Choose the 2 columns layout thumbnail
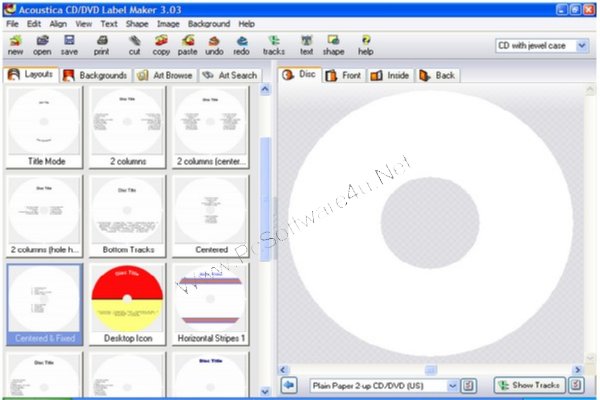Screen dimensions: 600x400 pyautogui.click(x=127, y=127)
